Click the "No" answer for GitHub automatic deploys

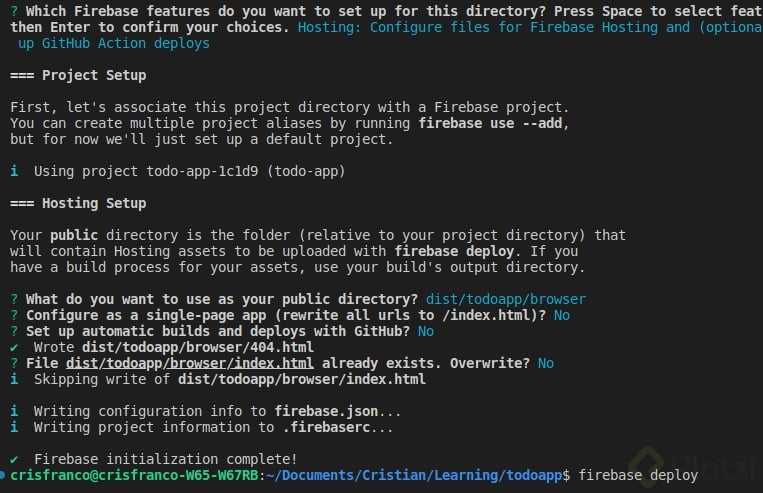(x=426, y=331)
